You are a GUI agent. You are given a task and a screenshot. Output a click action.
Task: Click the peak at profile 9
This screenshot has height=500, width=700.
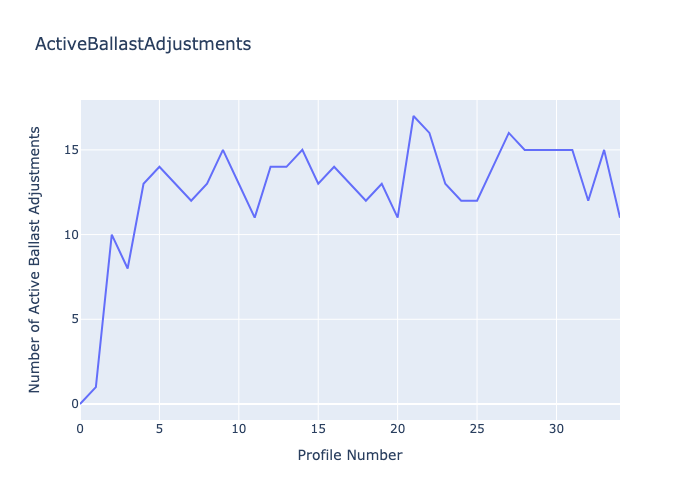pyautogui.click(x=223, y=150)
